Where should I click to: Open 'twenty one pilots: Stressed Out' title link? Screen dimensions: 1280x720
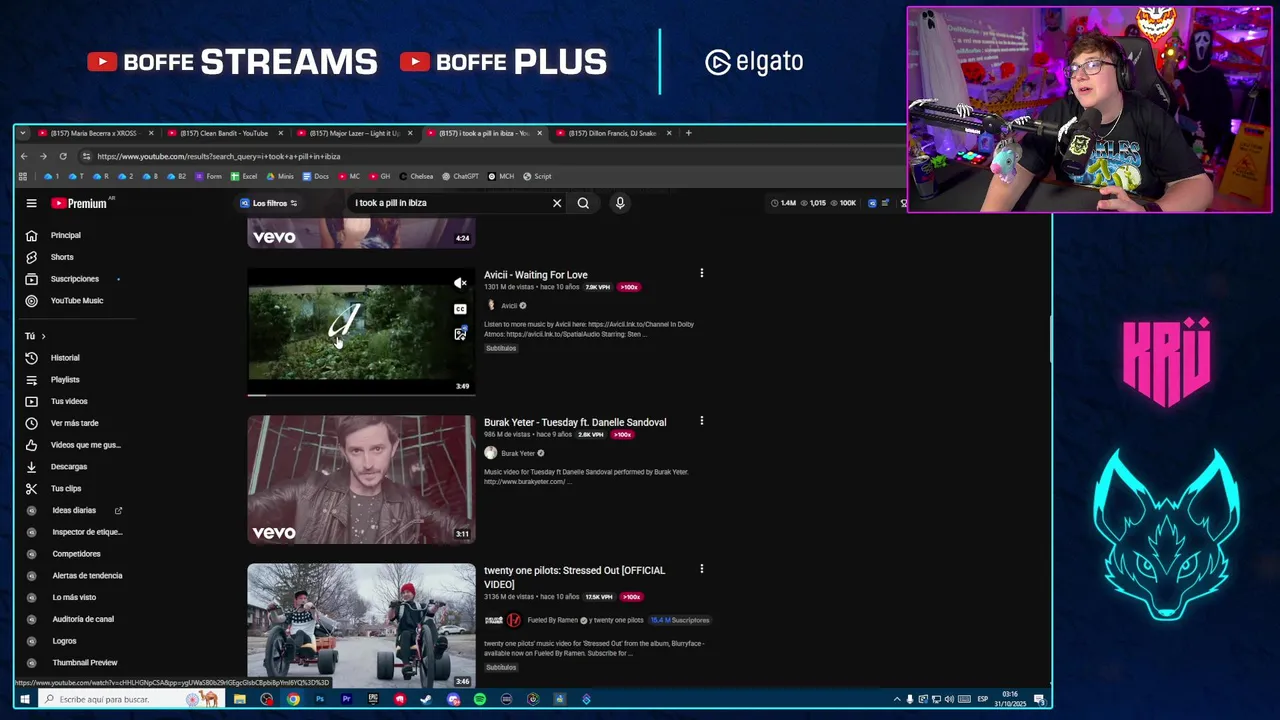coord(574,577)
